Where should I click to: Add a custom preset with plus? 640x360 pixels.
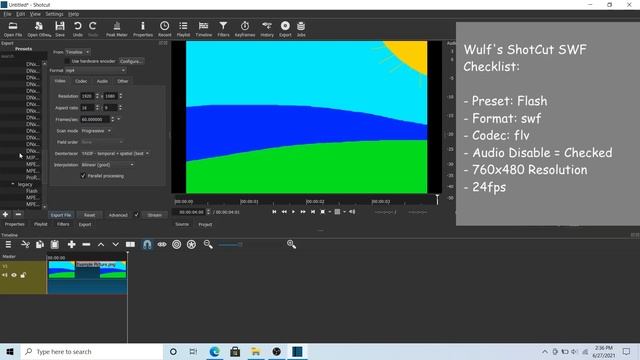(5, 214)
